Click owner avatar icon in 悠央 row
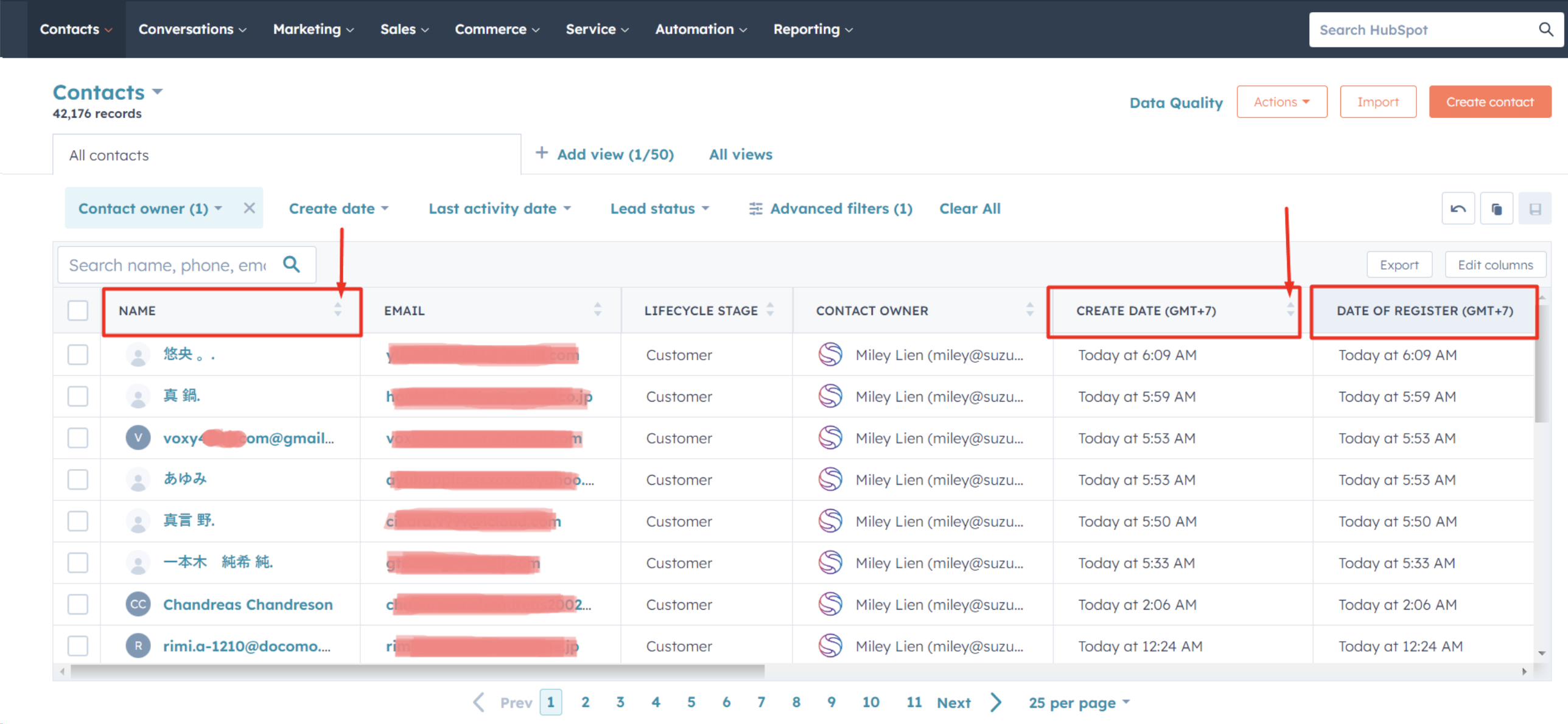This screenshot has height=724, width=1568. [x=830, y=355]
